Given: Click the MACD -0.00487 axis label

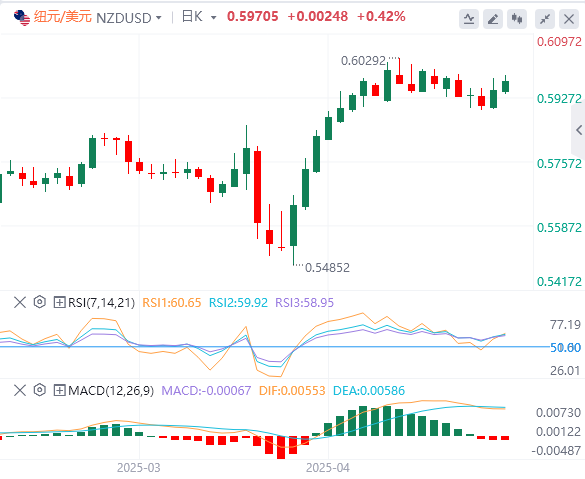Looking at the screenshot, I should pyautogui.click(x=556, y=451).
